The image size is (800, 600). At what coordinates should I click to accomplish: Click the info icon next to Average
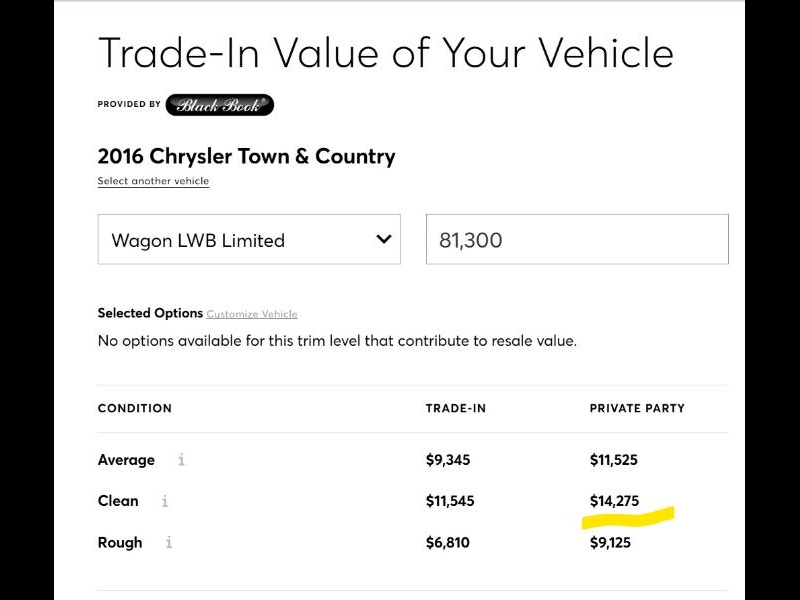click(181, 460)
